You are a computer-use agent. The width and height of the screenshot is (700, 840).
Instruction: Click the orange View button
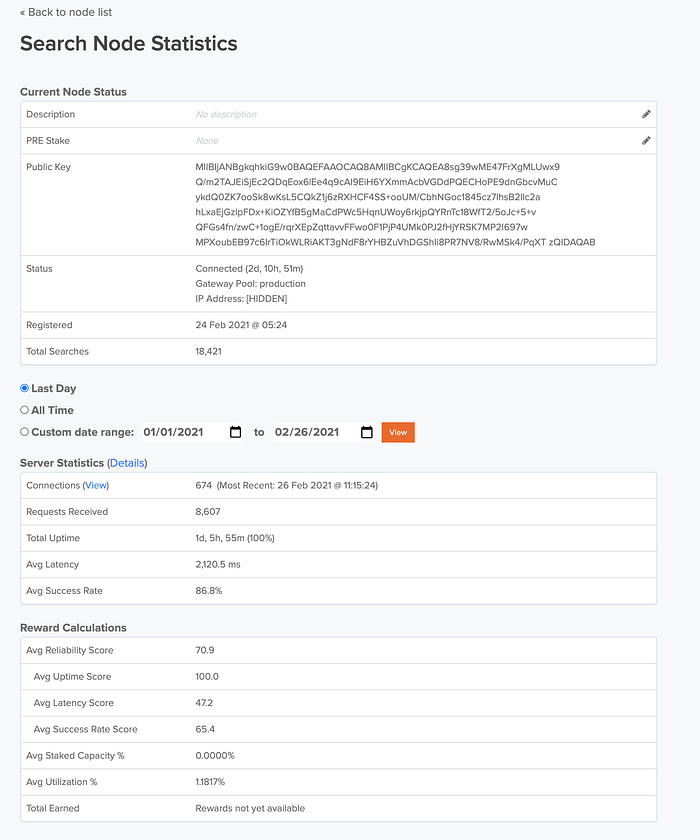tap(398, 432)
